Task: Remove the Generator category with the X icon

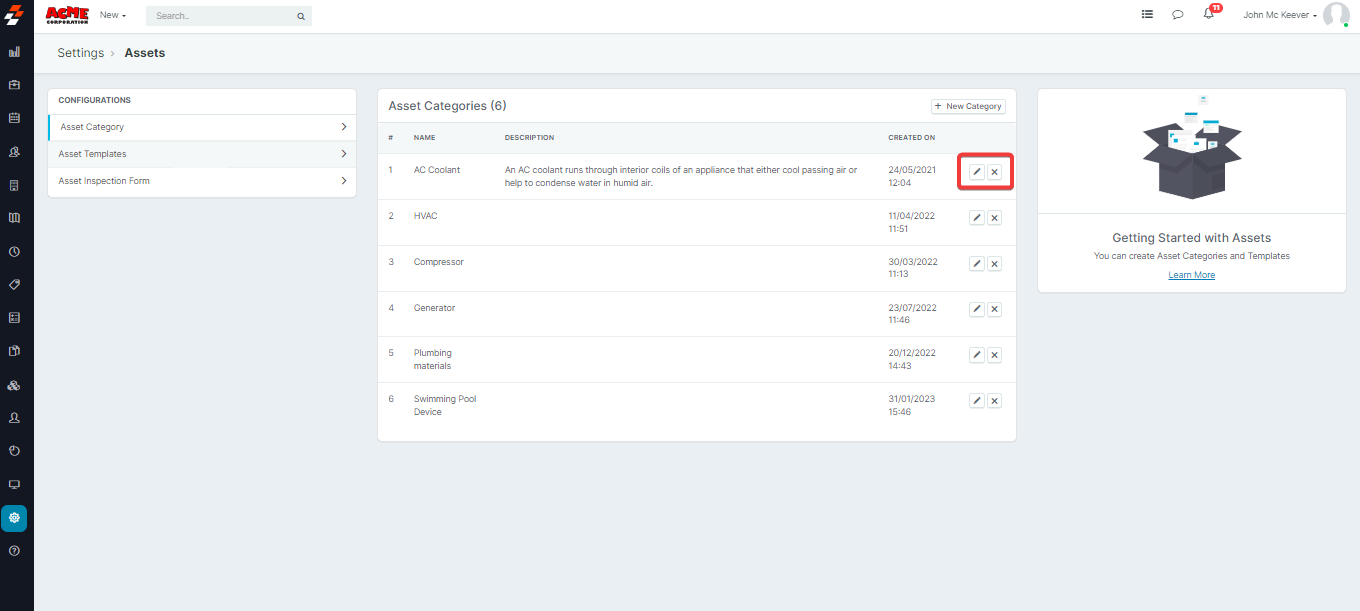Action: [x=994, y=310]
